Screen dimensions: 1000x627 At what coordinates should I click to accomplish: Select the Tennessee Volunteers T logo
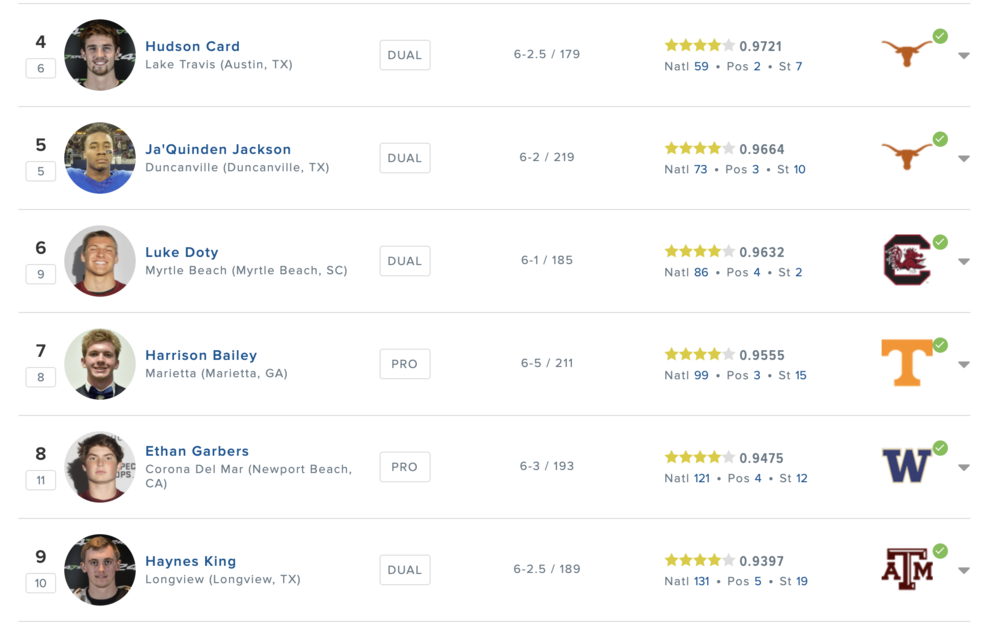pos(906,363)
